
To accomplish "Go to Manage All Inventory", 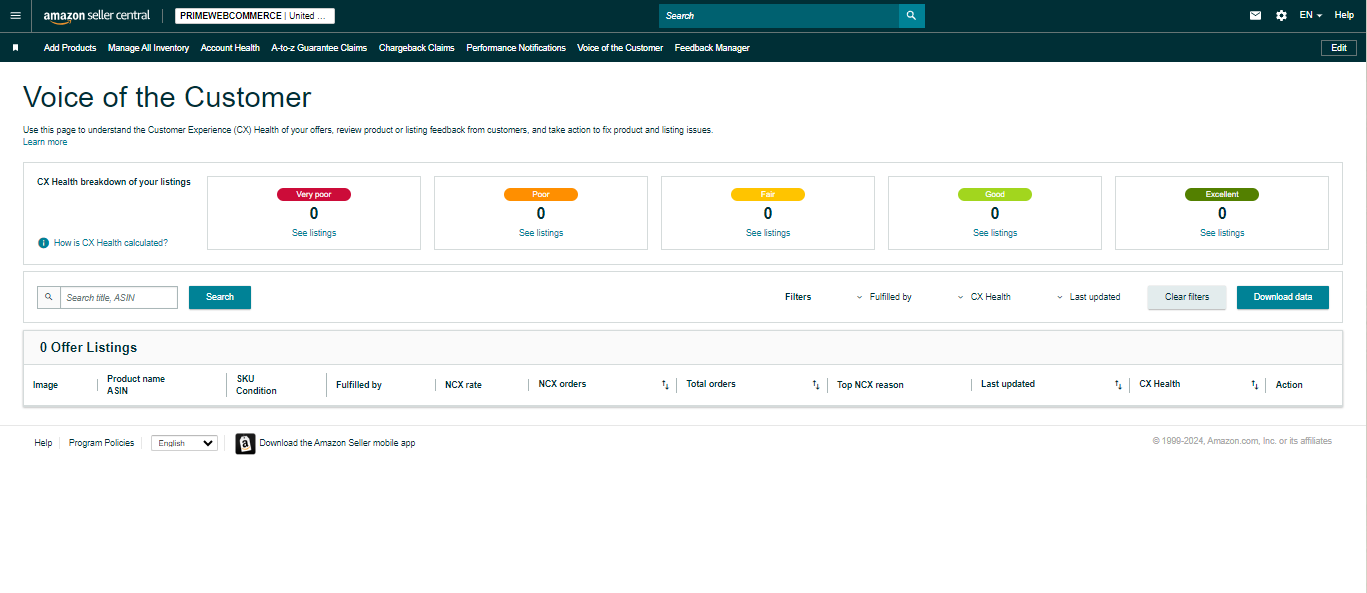I will (x=148, y=48).
